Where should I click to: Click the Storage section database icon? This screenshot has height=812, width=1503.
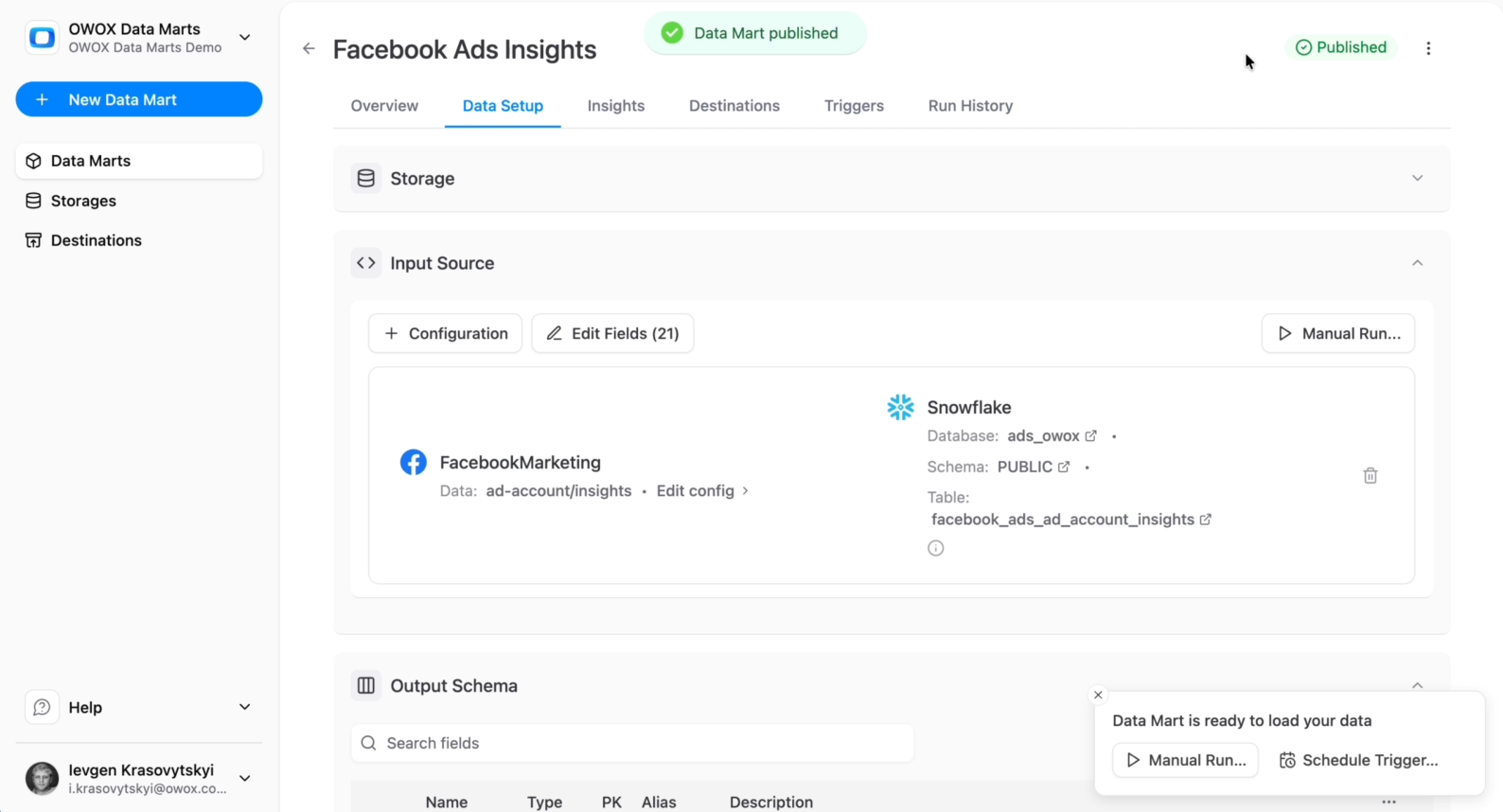click(366, 178)
